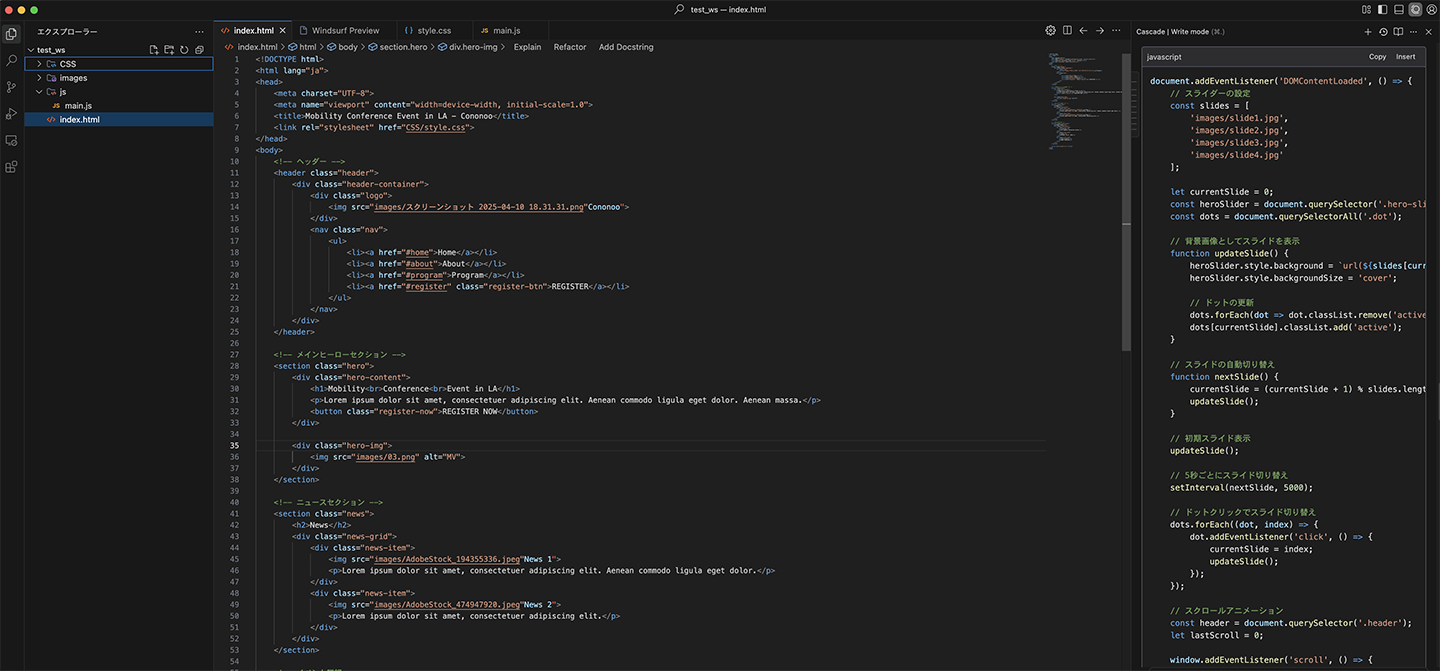Open the Source Control view

pos(12,87)
